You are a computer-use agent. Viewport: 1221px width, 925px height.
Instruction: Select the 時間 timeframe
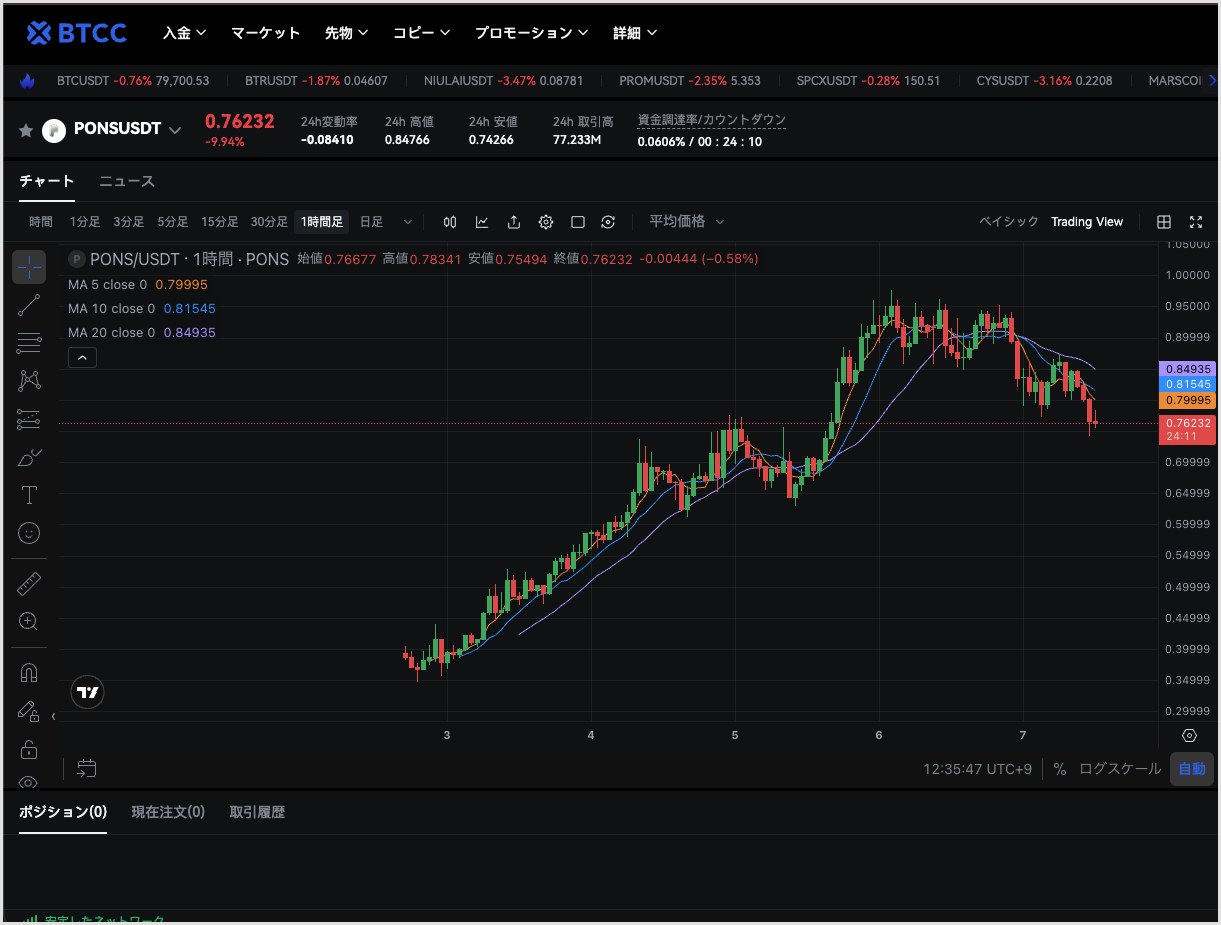[x=41, y=222]
